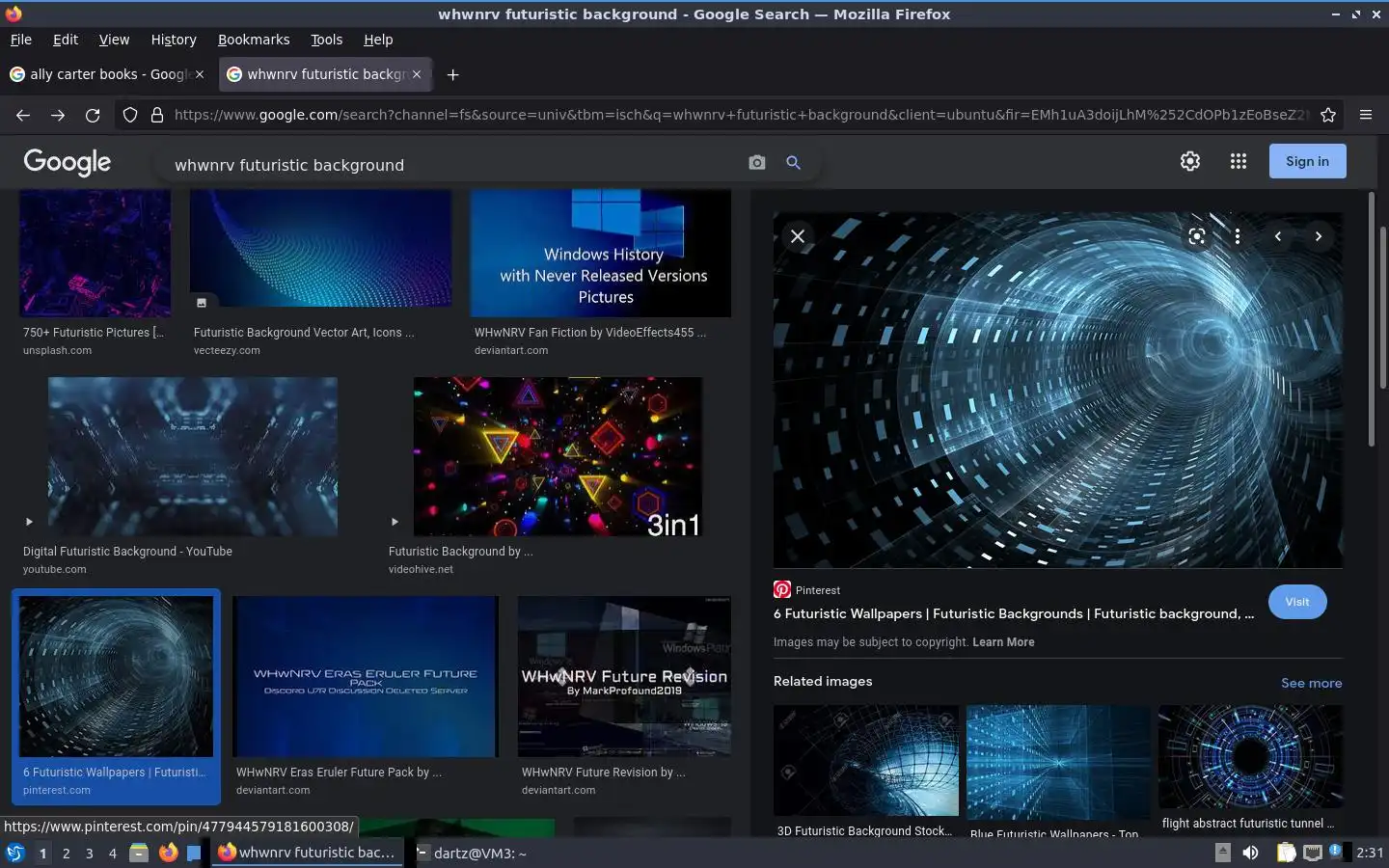Open the flight abstract futuristic tunnel related image
The width and height of the screenshot is (1389, 868).
tap(1250, 756)
